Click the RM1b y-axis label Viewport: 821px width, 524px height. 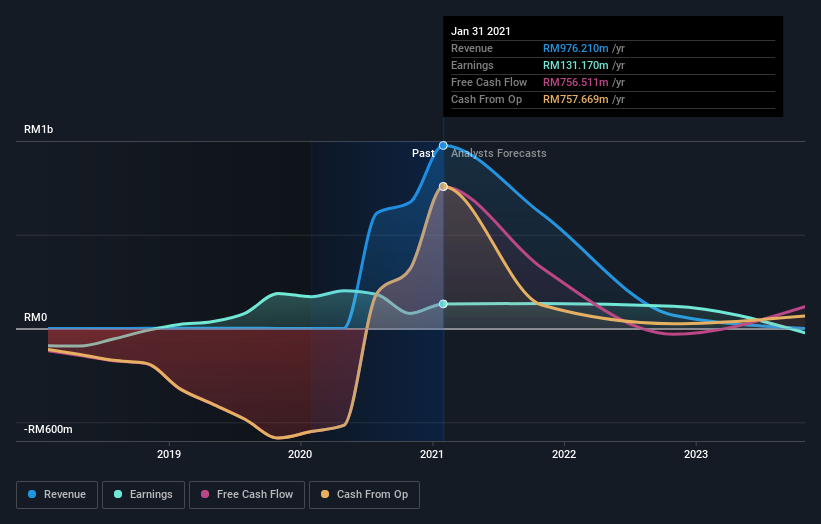tap(38, 129)
